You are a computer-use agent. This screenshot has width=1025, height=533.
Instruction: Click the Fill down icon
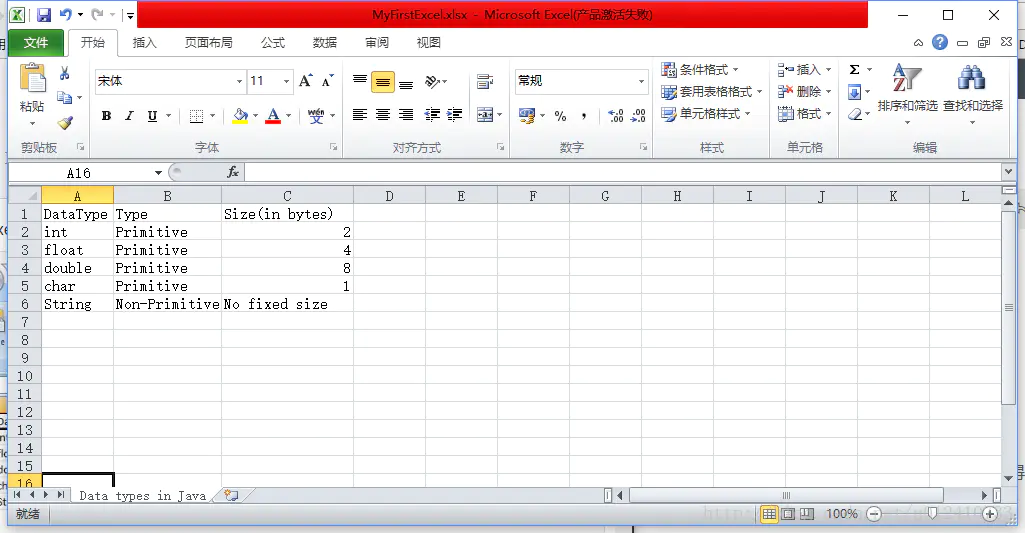[854, 92]
